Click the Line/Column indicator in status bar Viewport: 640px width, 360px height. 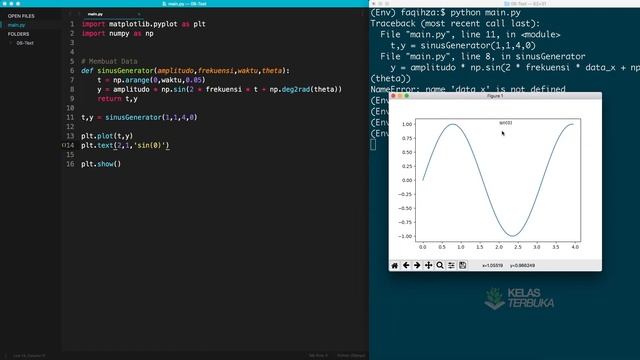pyautogui.click(x=29, y=356)
